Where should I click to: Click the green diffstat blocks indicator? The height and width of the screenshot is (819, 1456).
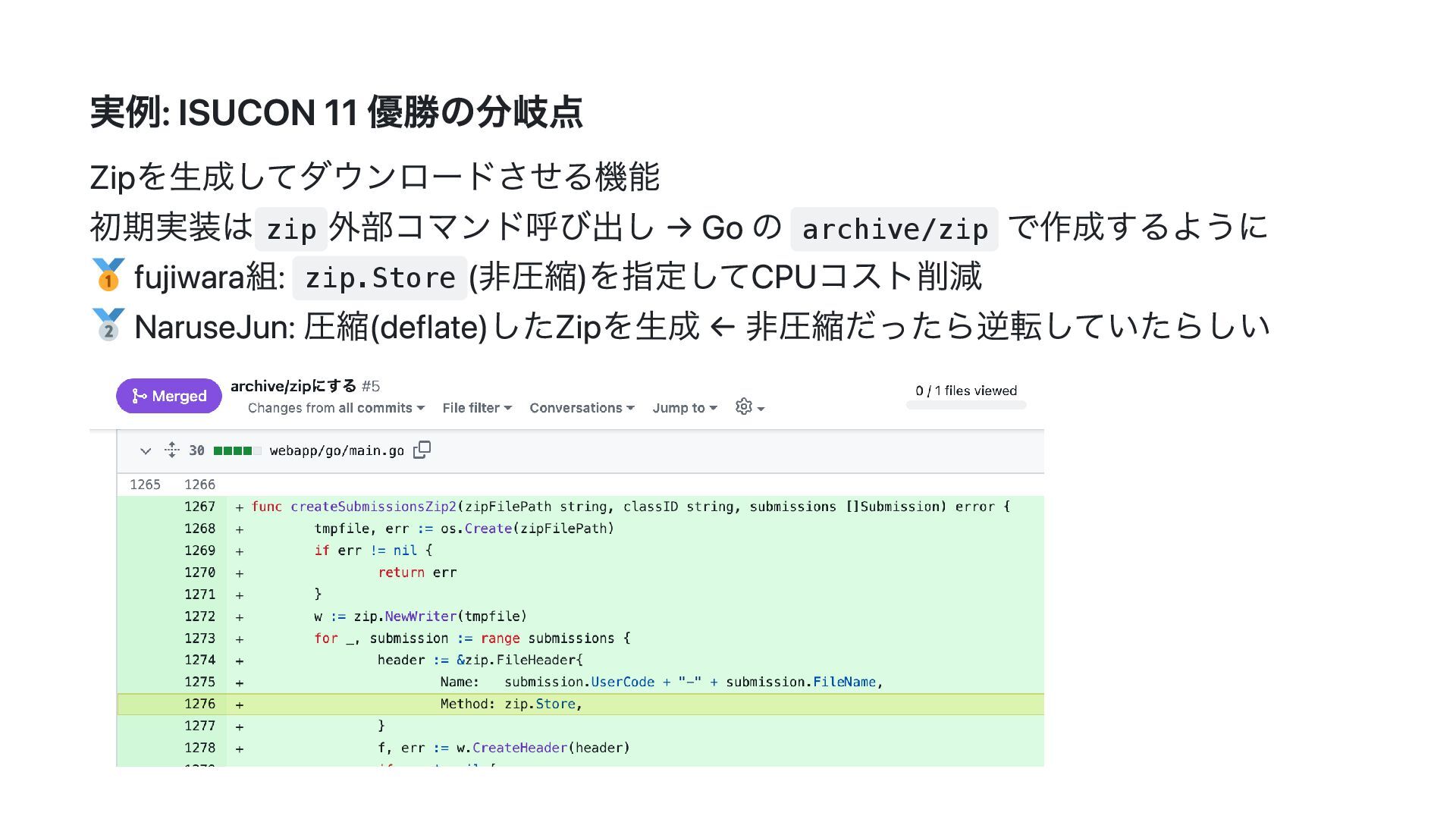pos(237,450)
